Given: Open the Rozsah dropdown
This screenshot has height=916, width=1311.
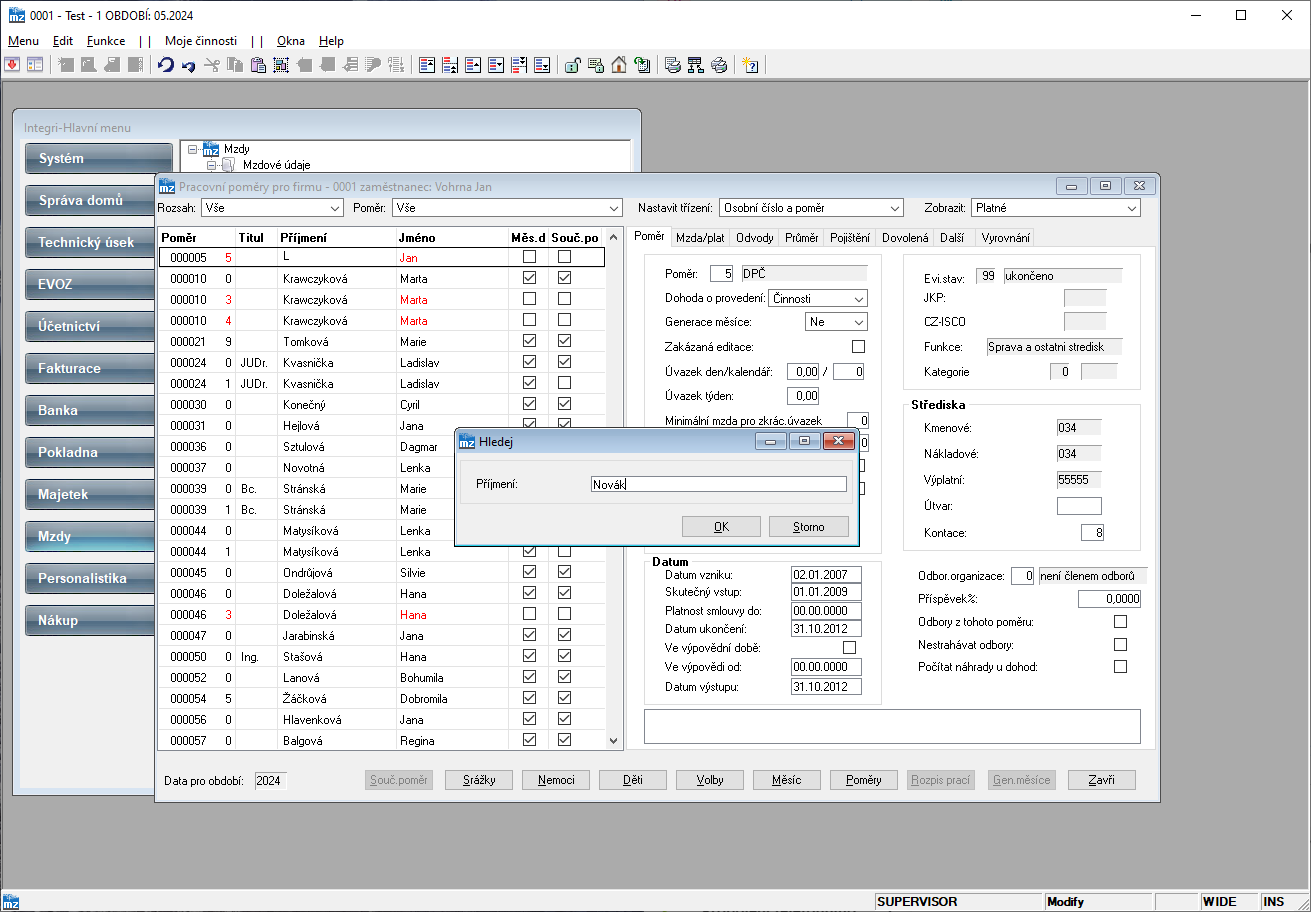Looking at the screenshot, I should click(x=272, y=208).
